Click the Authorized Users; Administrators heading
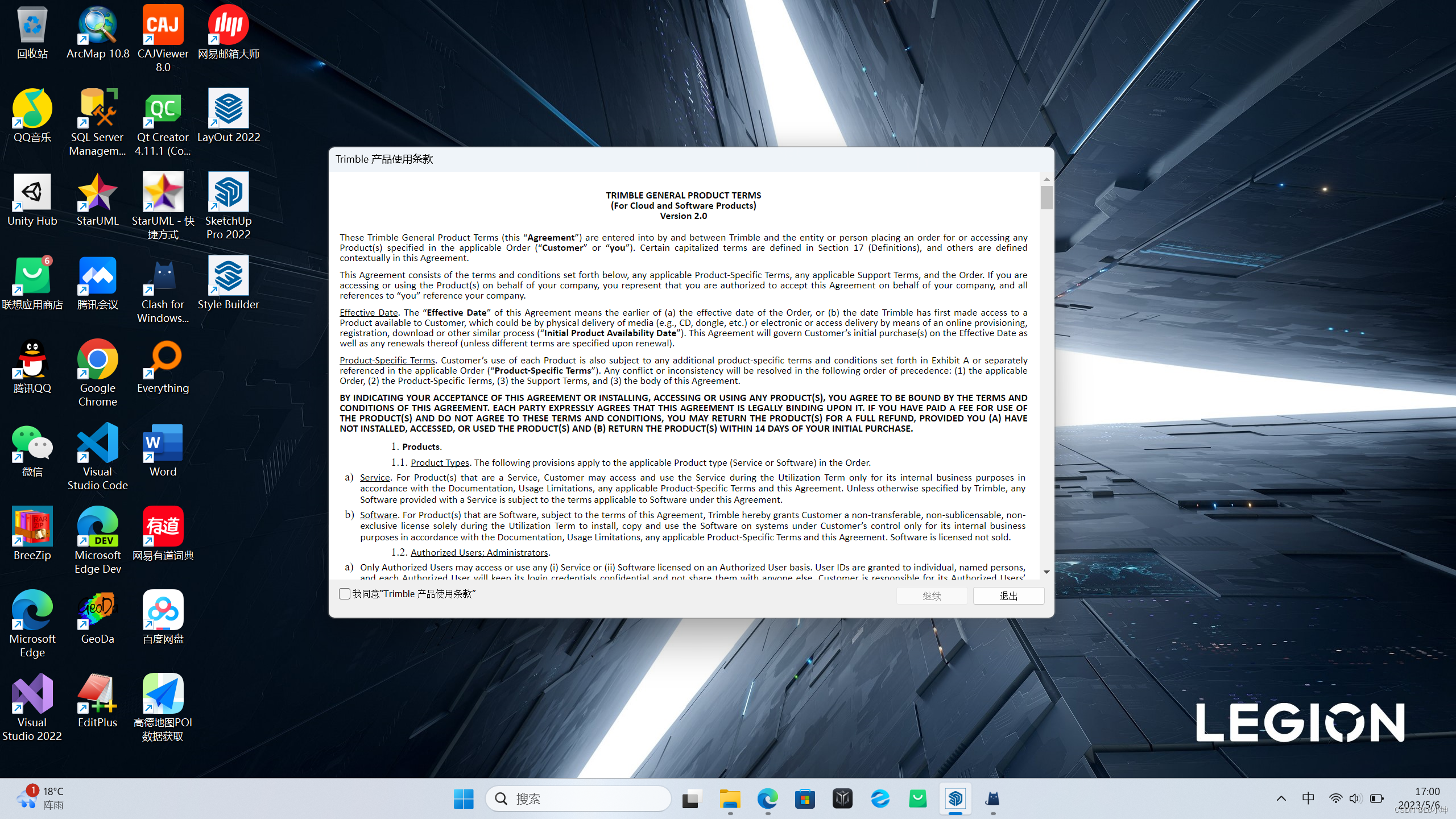The height and width of the screenshot is (819, 1456). pos(479,552)
